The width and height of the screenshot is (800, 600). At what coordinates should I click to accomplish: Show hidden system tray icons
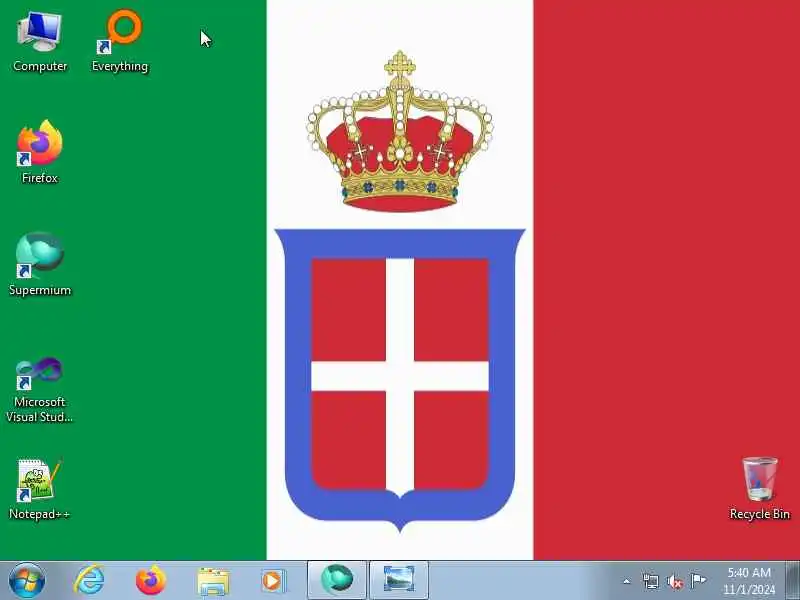coord(627,581)
